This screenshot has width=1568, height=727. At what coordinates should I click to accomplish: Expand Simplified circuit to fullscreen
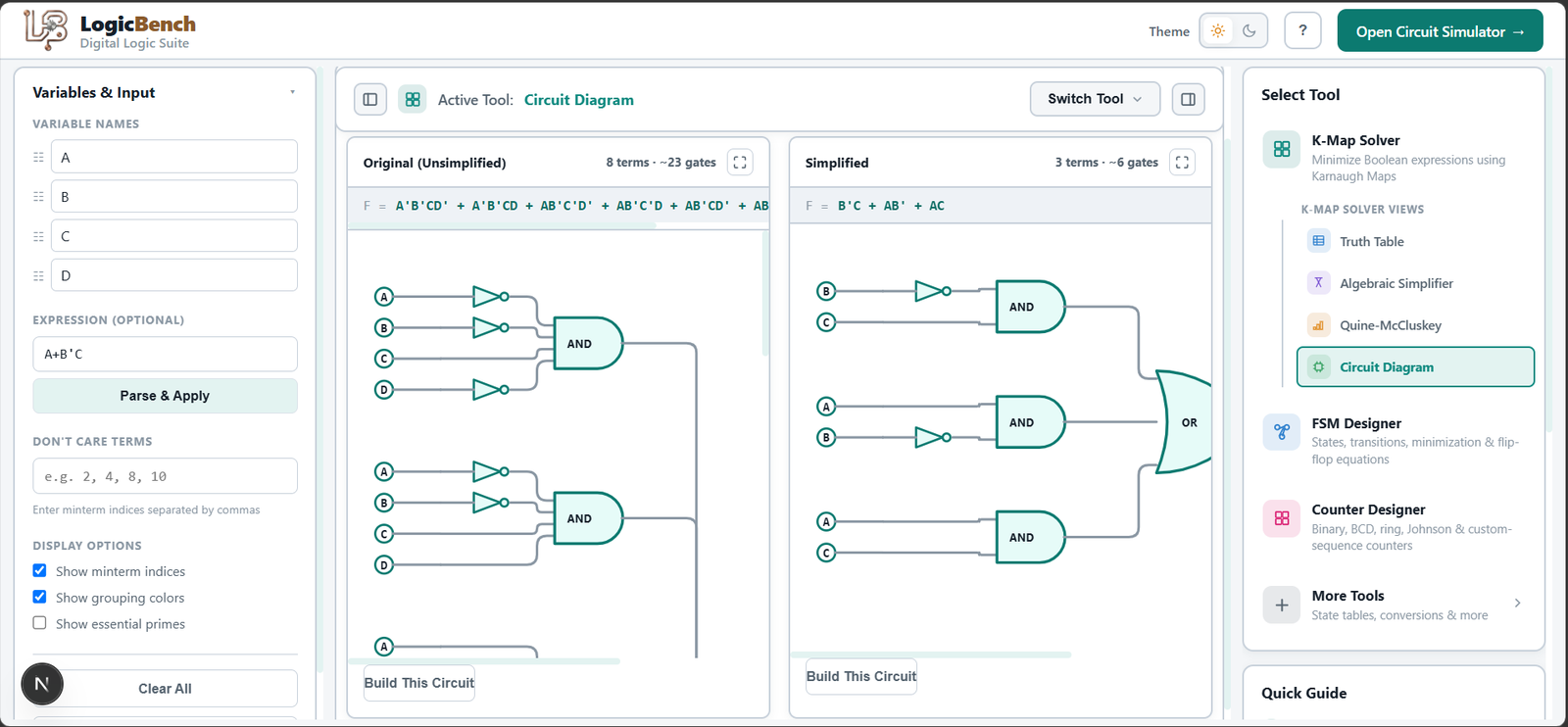1182,163
